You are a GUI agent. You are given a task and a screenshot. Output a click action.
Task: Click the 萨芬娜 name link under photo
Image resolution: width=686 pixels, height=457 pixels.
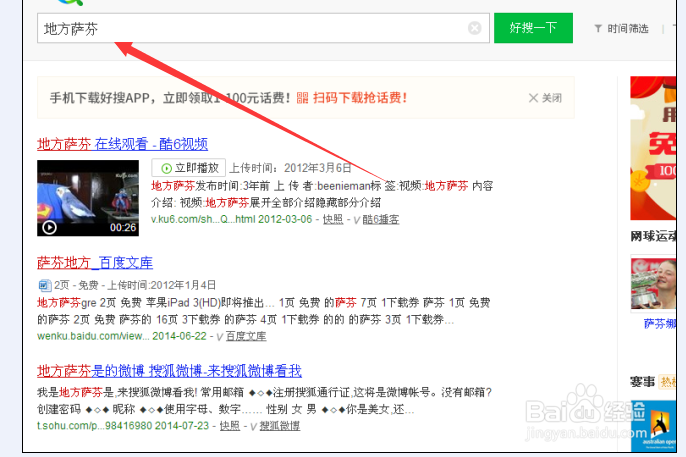click(x=660, y=324)
